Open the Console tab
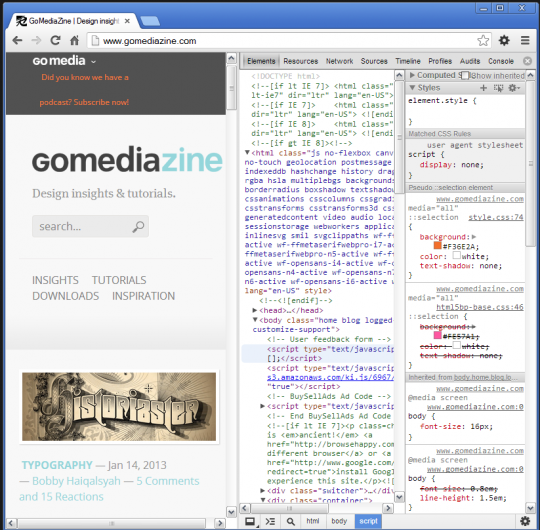The width and height of the screenshot is (540, 530). 501,61
